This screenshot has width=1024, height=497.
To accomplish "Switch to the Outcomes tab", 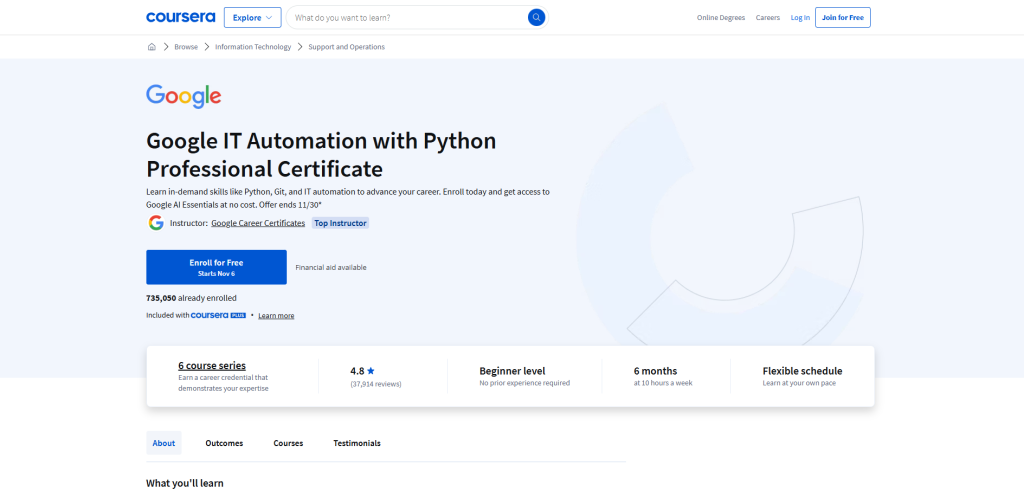I will 224,443.
